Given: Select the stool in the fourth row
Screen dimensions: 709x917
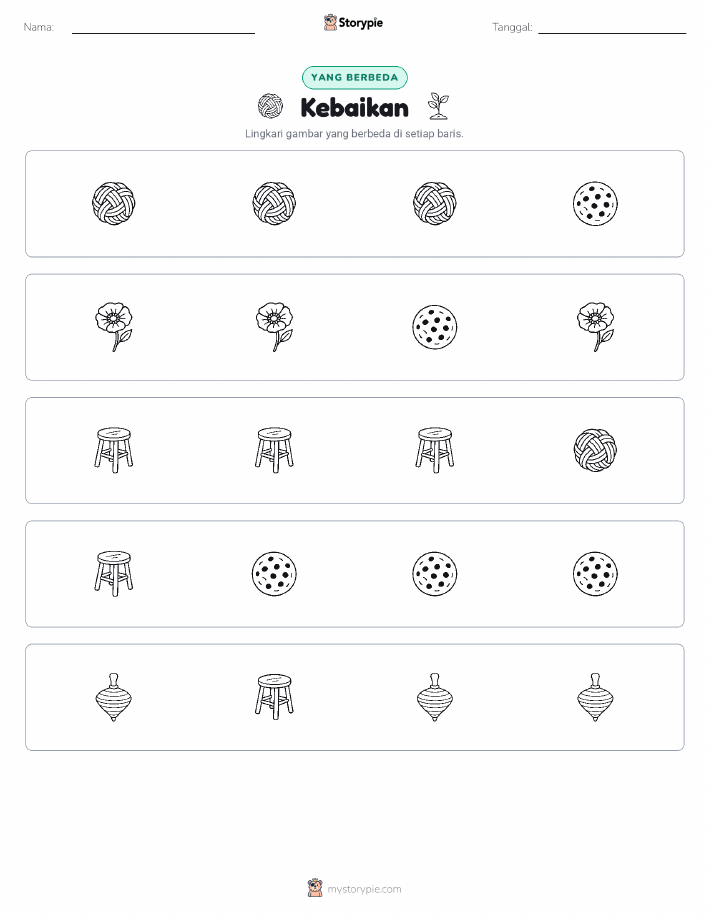Looking at the screenshot, I should pos(113,574).
